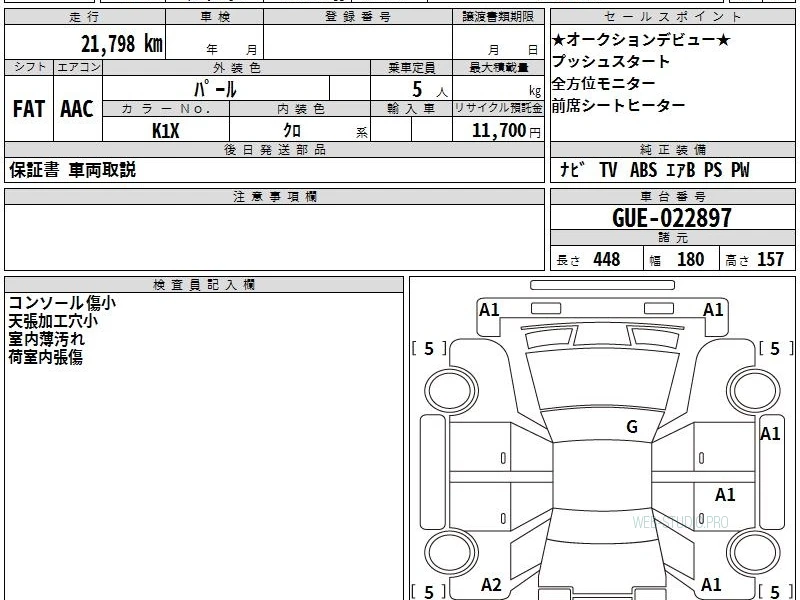
Task: Click the length value "448"
Action: [x=607, y=259]
